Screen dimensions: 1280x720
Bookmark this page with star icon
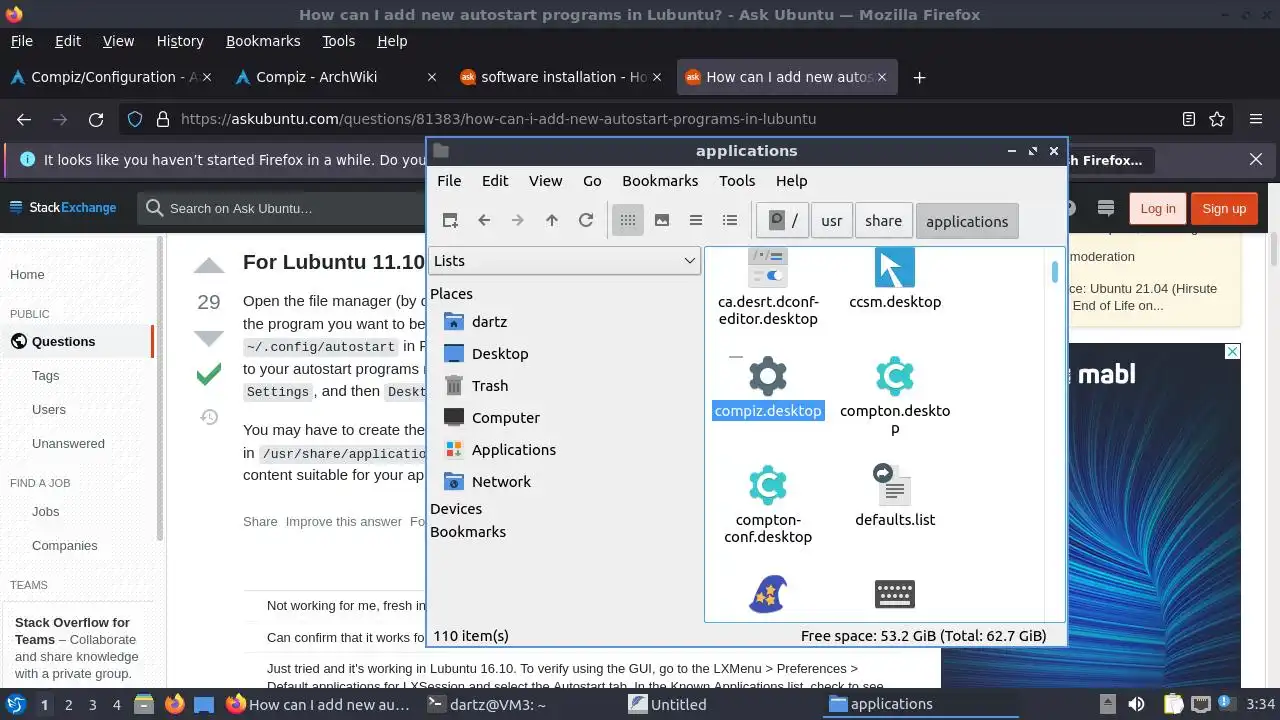[1217, 119]
